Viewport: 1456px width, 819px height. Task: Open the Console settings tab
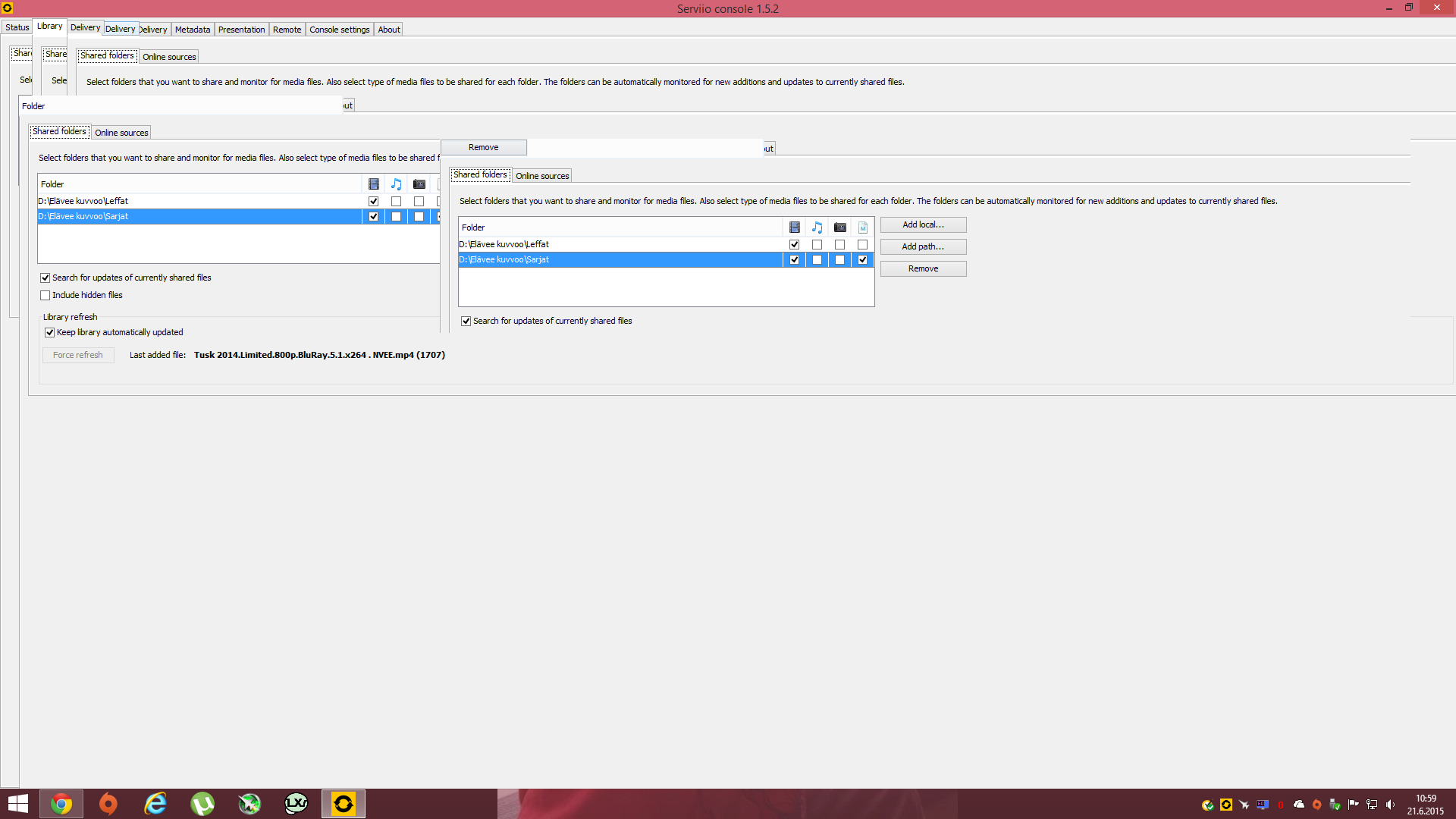tap(339, 30)
